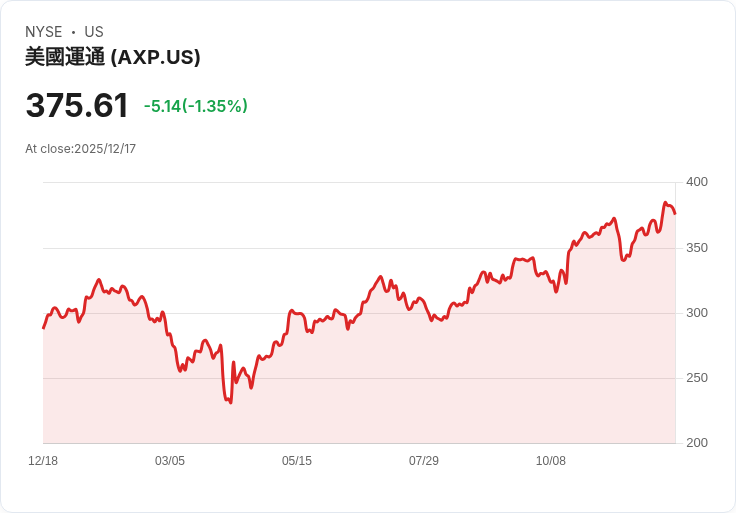
Task: Click the chart's highest peak near the end
Action: tap(665, 203)
